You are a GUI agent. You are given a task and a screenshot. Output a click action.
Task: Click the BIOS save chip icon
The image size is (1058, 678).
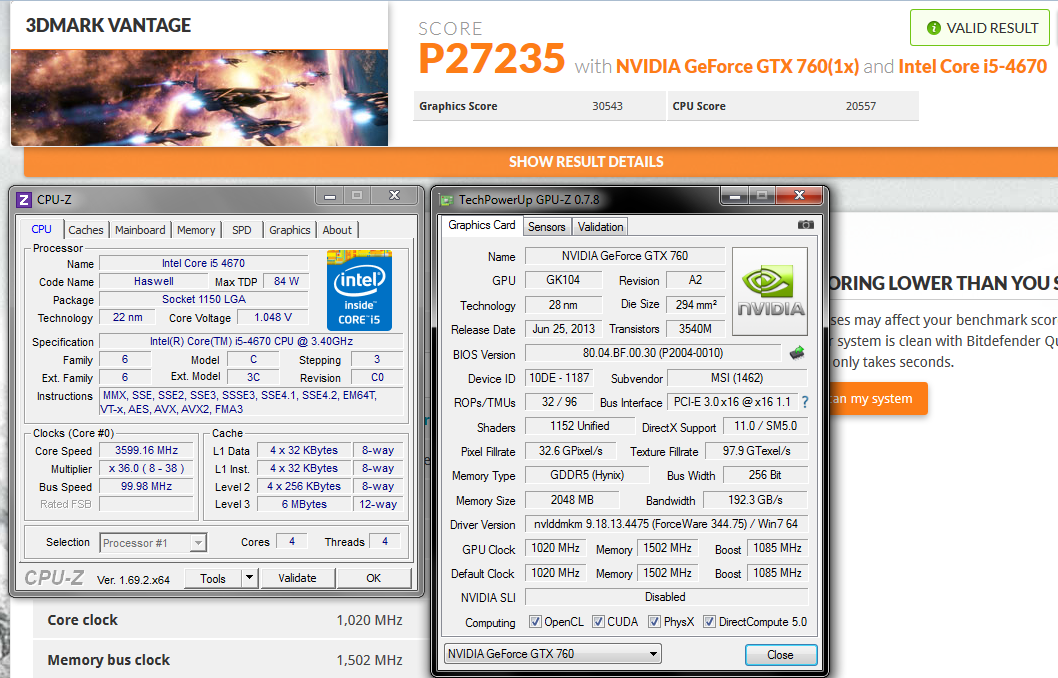click(x=797, y=352)
